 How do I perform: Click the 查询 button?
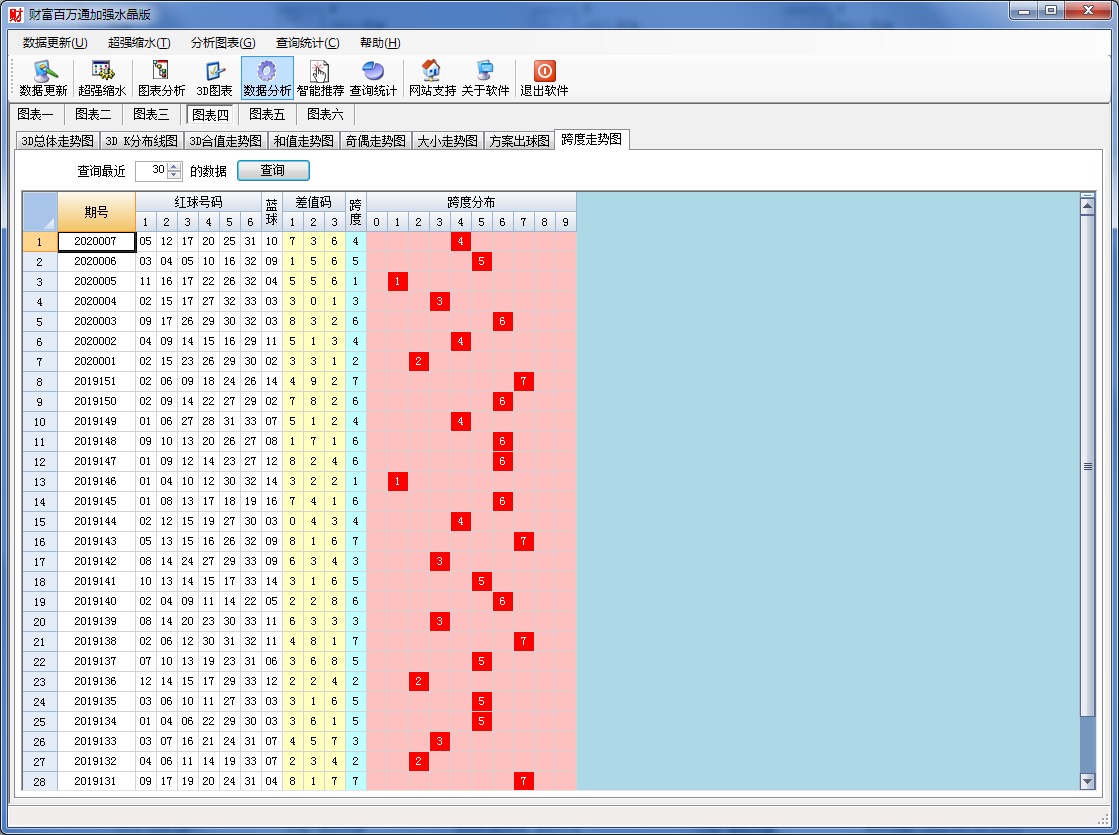click(x=273, y=171)
